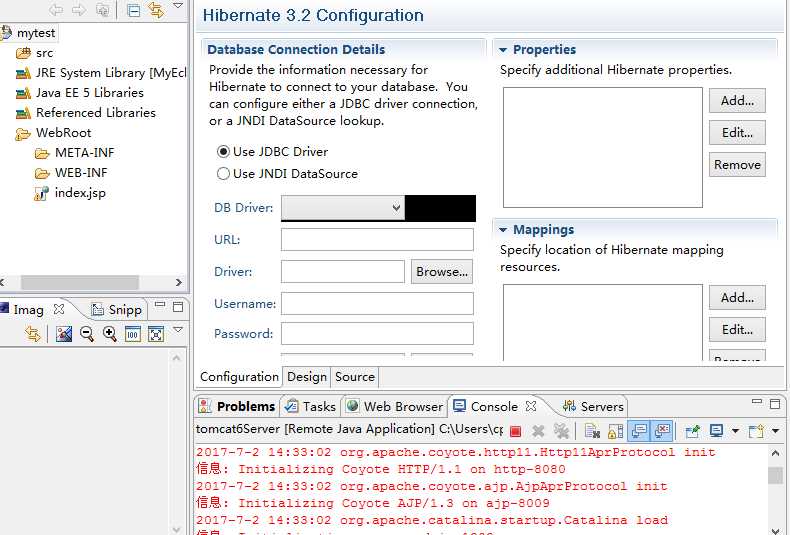This screenshot has height=535, width=790.
Task: Click the greyed Up-folder icon in explorer toolbar
Action: click(102, 10)
